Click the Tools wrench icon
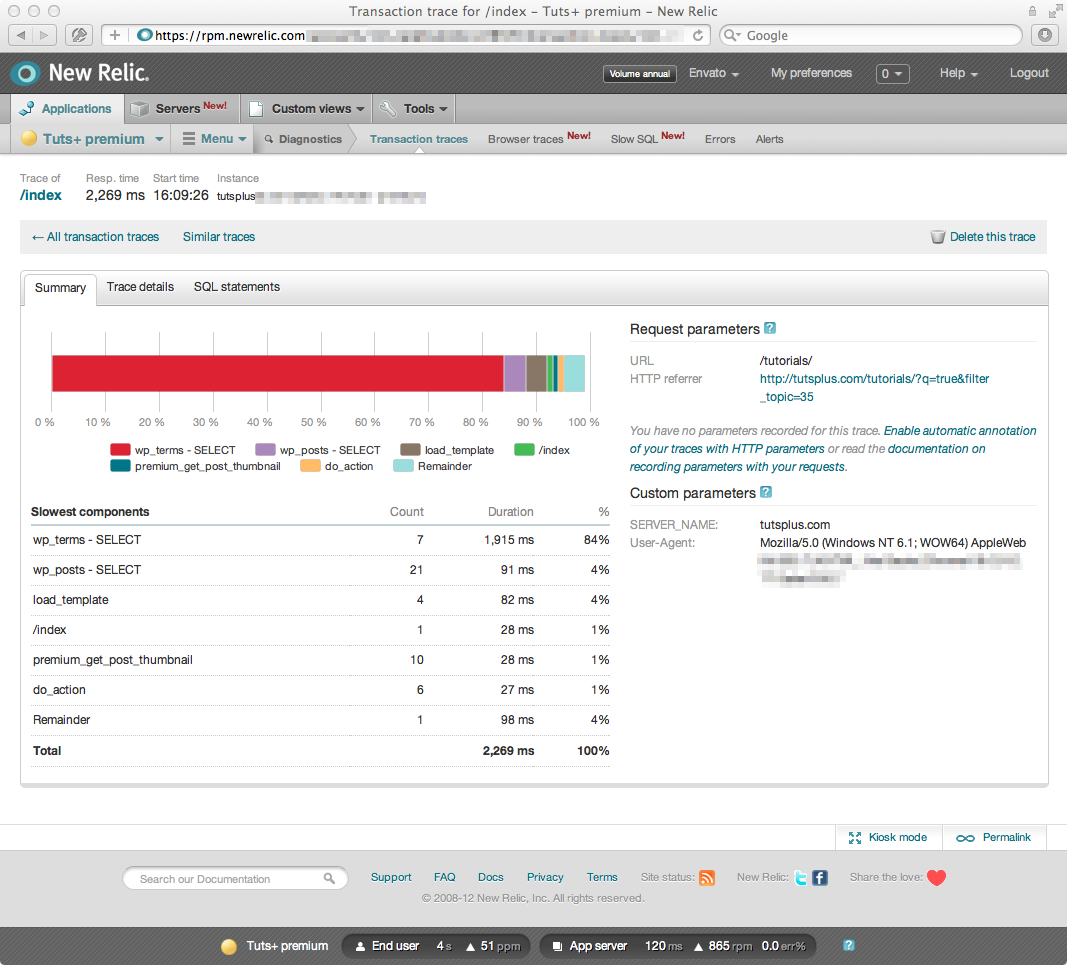The image size is (1067, 965). point(388,109)
